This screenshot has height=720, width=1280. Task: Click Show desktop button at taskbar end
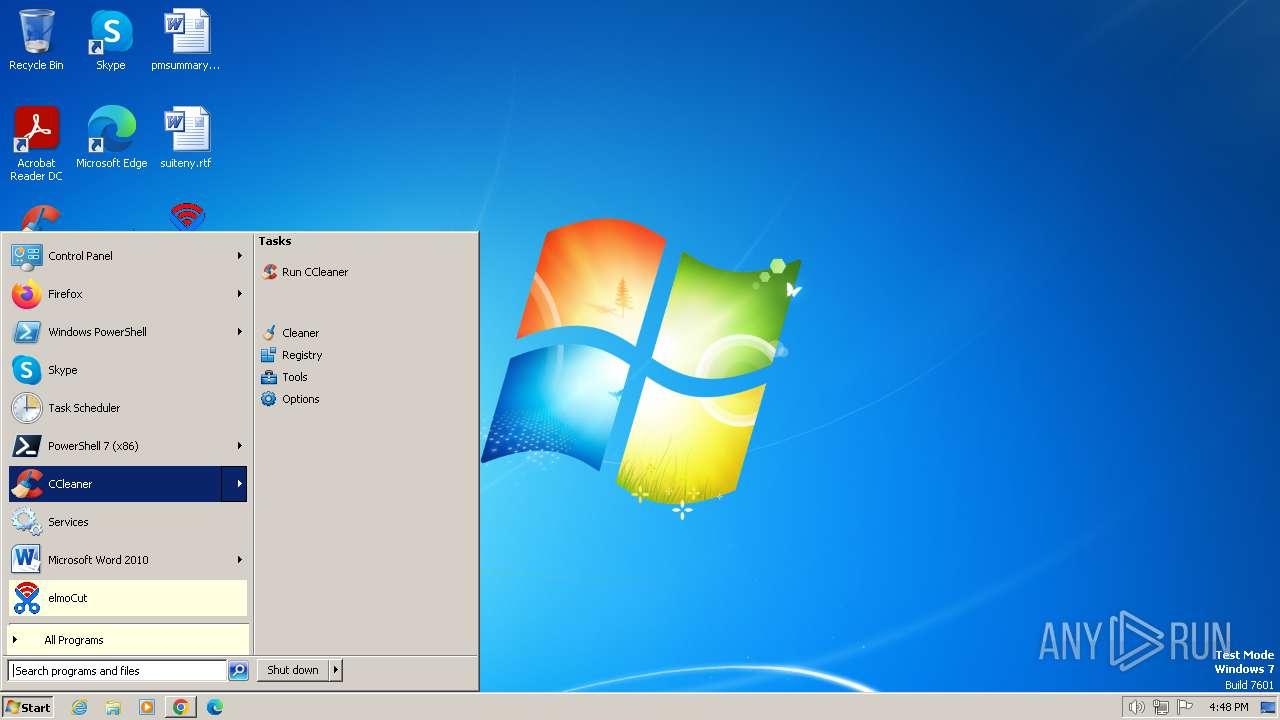pyautogui.click(x=1268, y=707)
